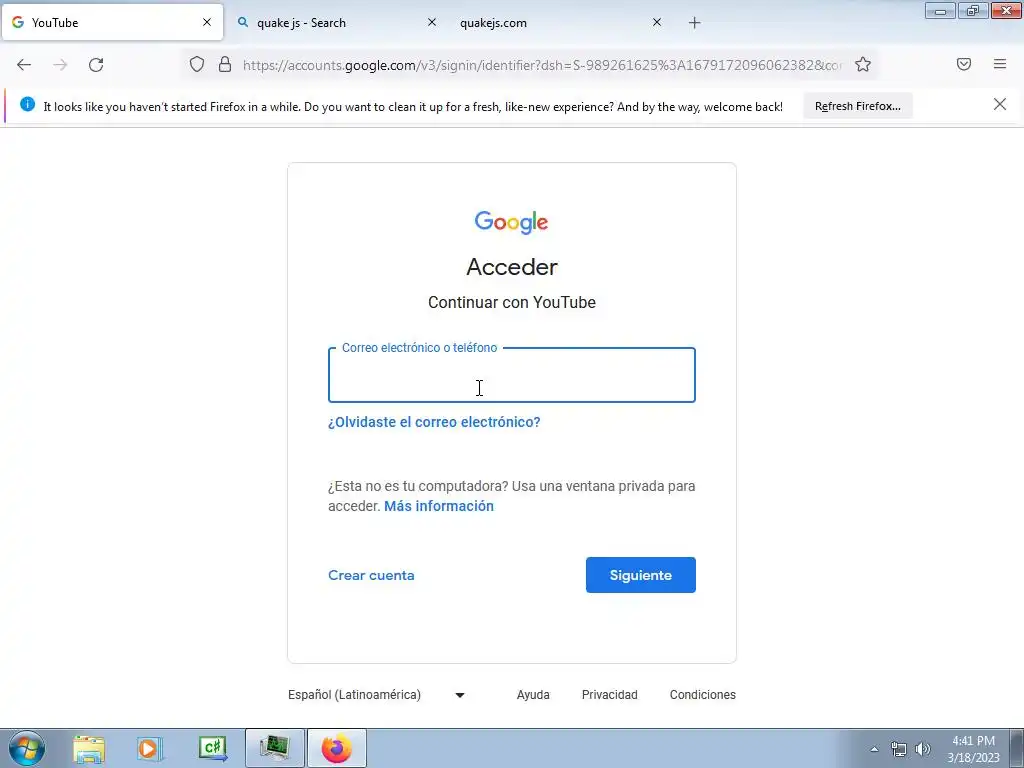This screenshot has height=768, width=1024.
Task: Open the Privacidad link
Action: (x=609, y=695)
